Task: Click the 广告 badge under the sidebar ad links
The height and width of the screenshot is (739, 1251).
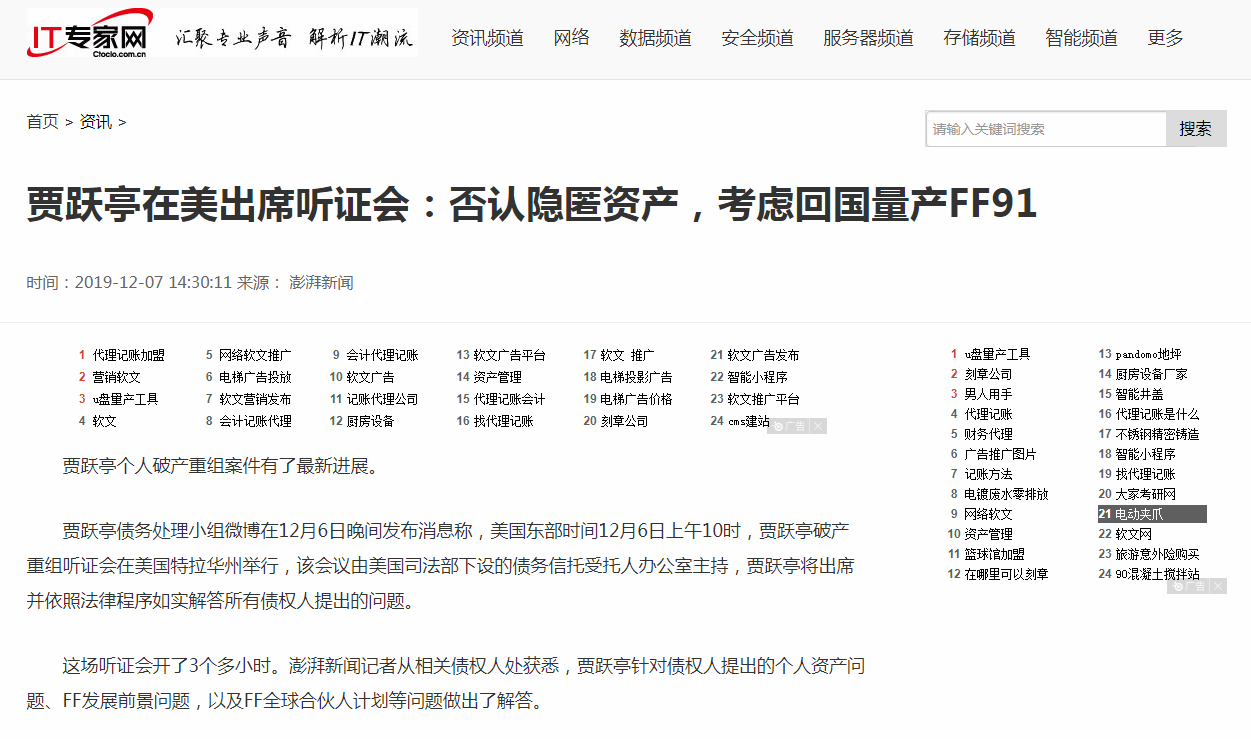Action: (x=1189, y=586)
